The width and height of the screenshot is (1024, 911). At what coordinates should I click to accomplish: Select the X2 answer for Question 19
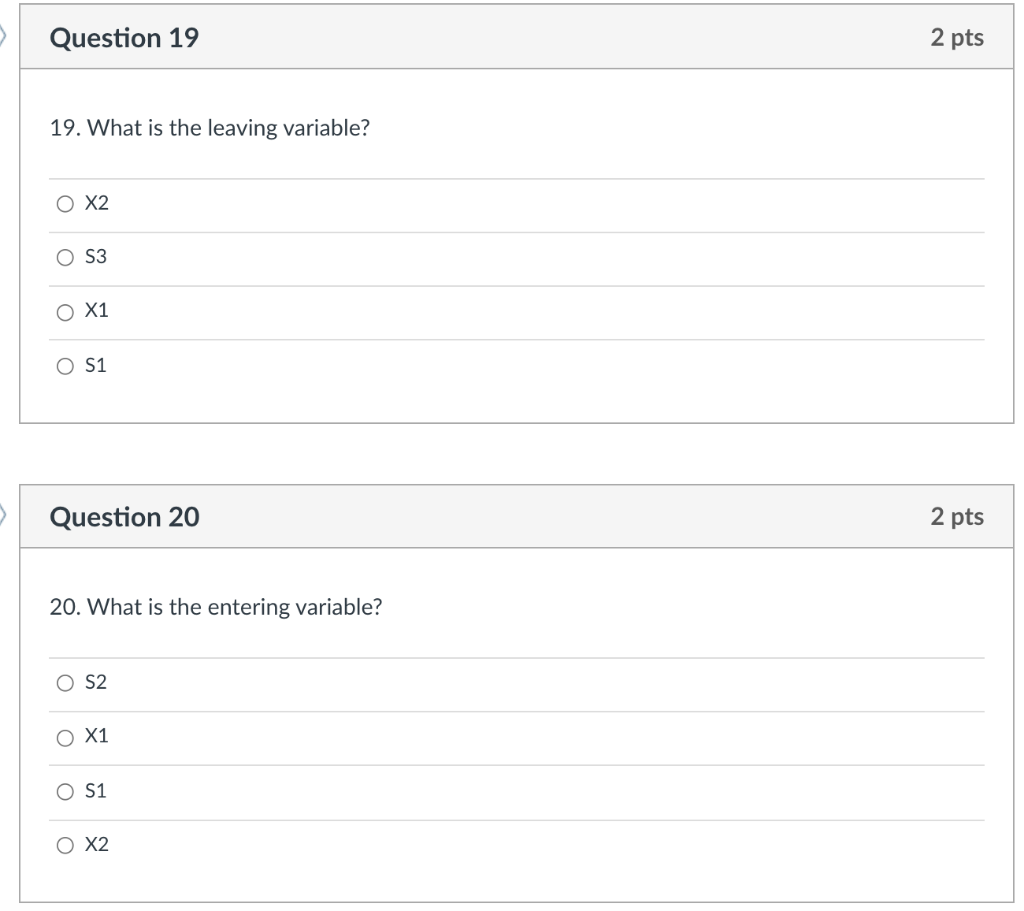(x=63, y=203)
